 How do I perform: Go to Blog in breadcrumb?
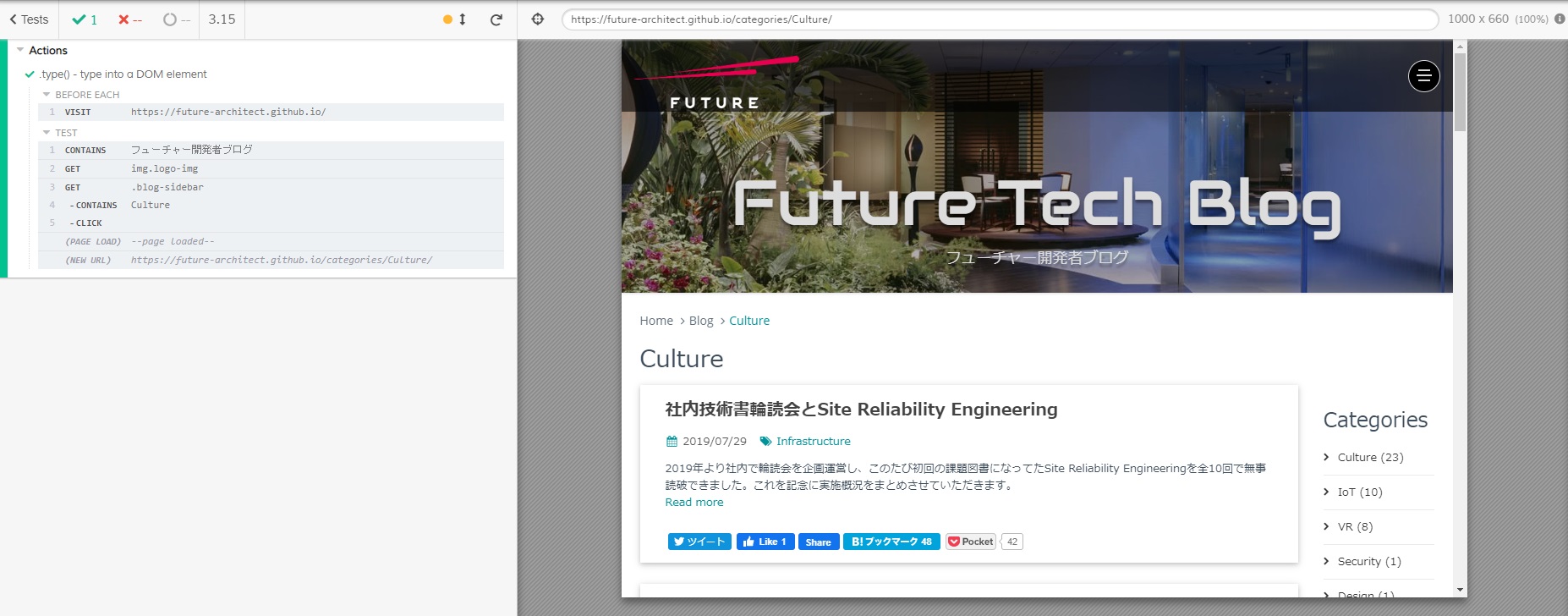701,321
